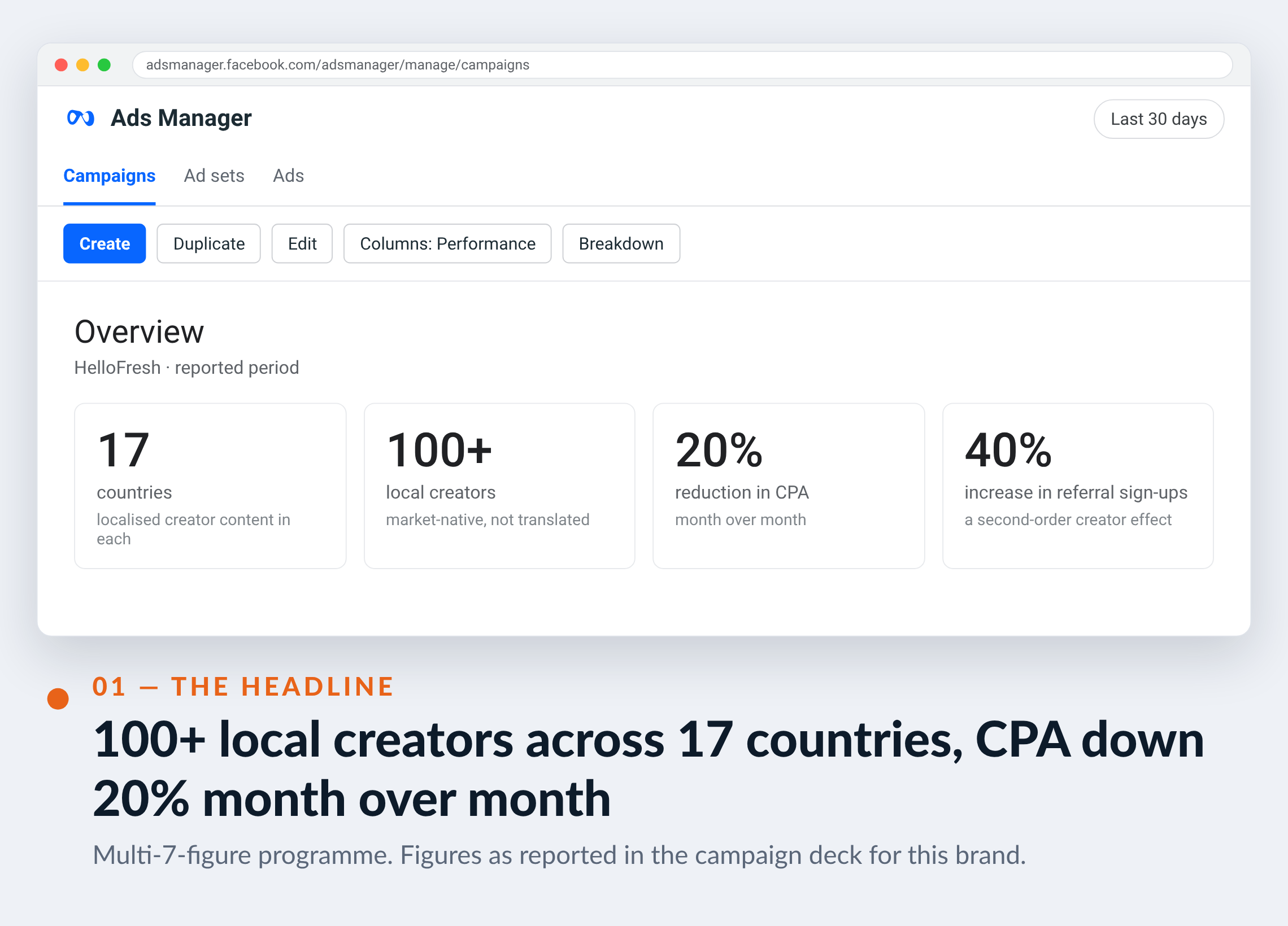
Task: Select the 17 countries metric card
Action: tap(210, 486)
